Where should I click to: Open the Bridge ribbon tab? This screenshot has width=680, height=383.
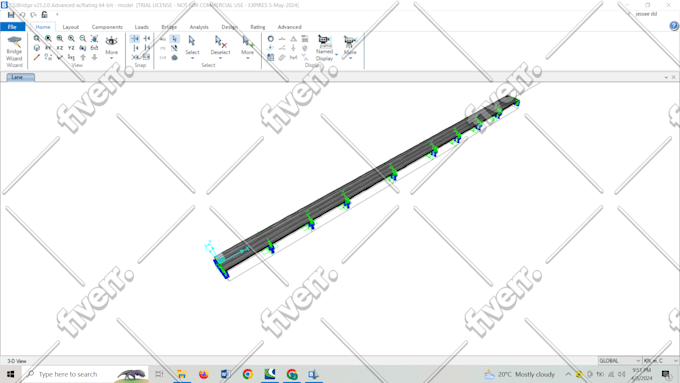[169, 27]
